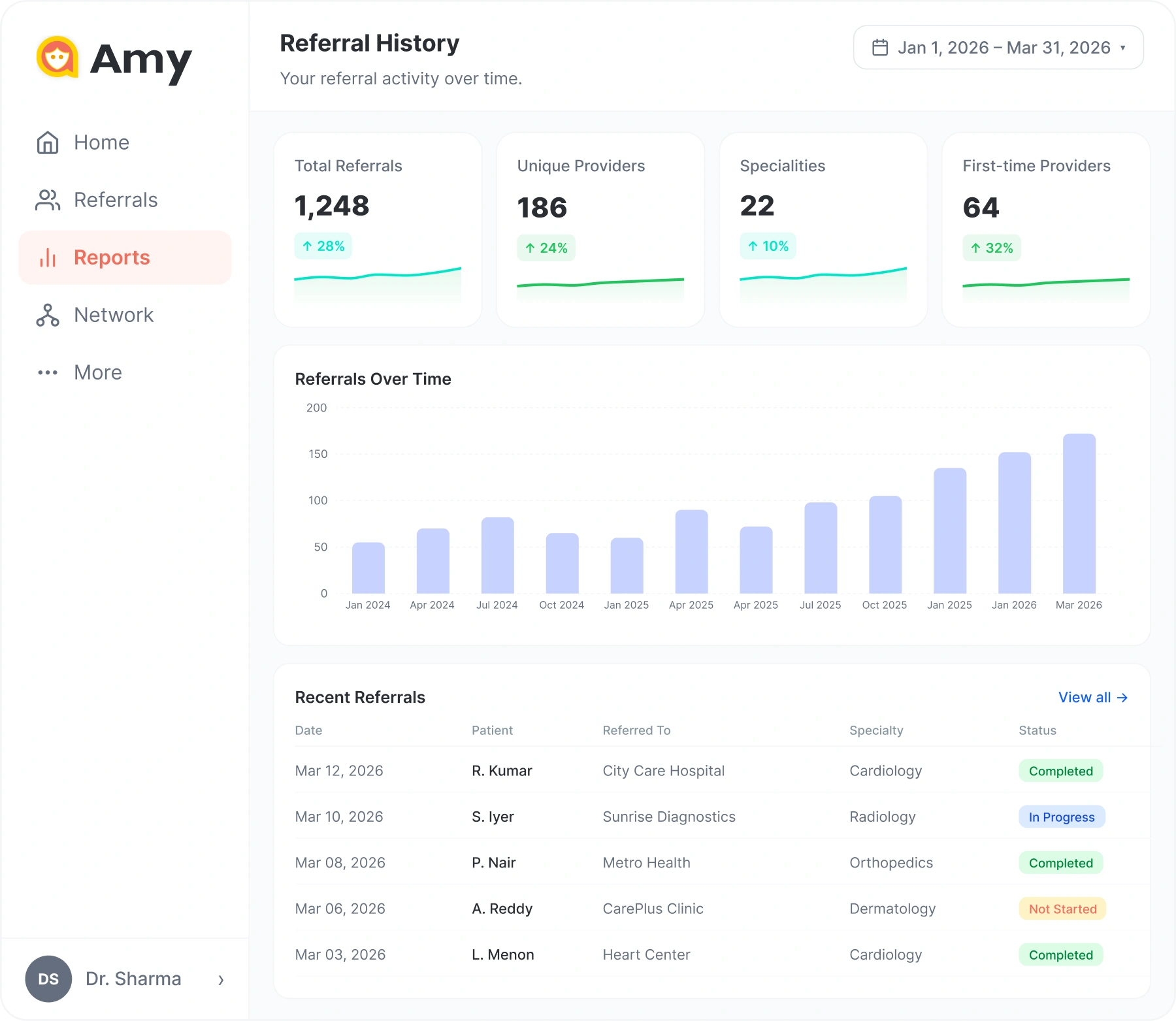Screen dimensions: 1176x1021
Task: Go to Referrals in sidebar
Action: [x=125, y=200]
